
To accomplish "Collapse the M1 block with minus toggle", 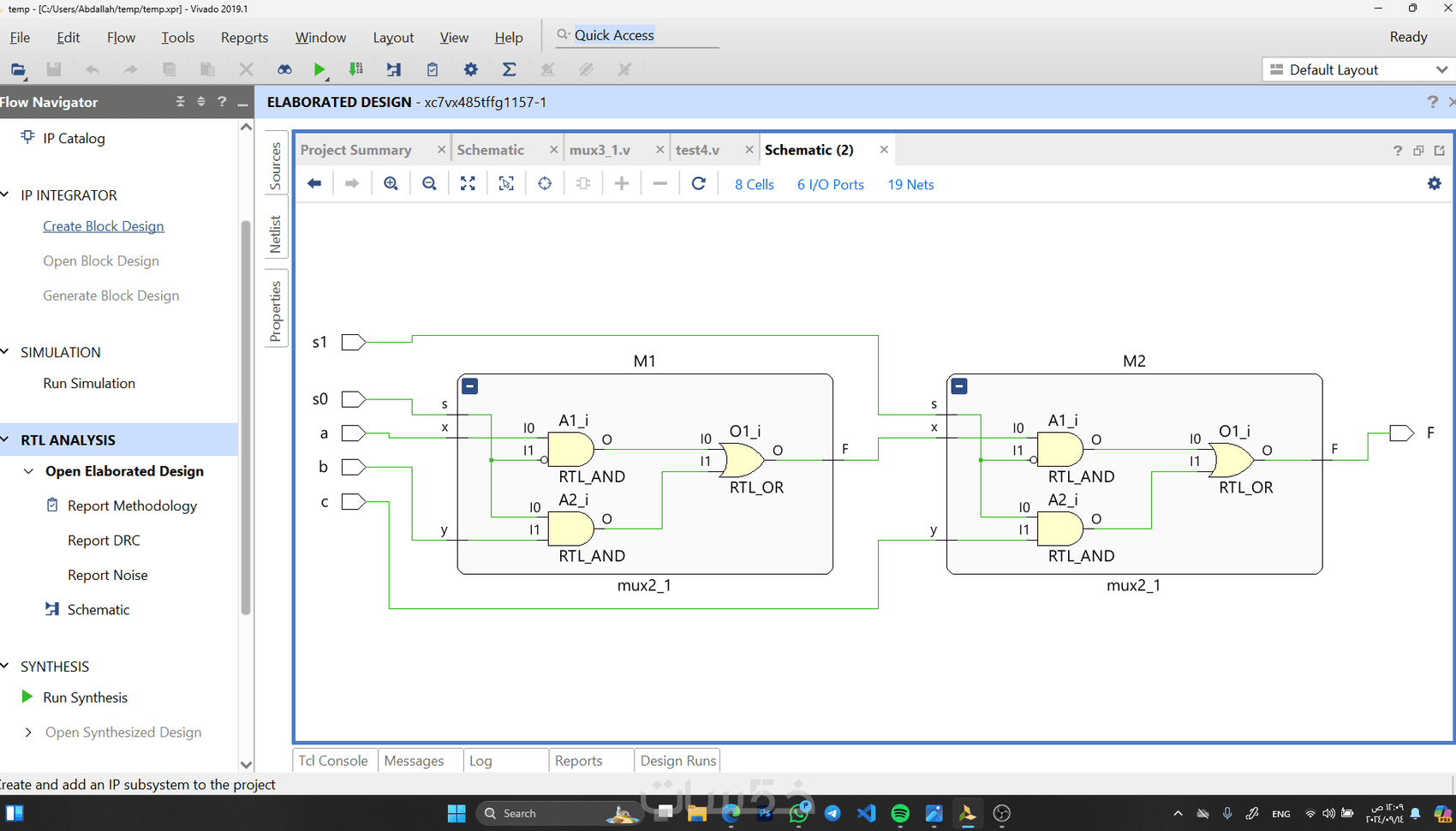I will [470, 386].
